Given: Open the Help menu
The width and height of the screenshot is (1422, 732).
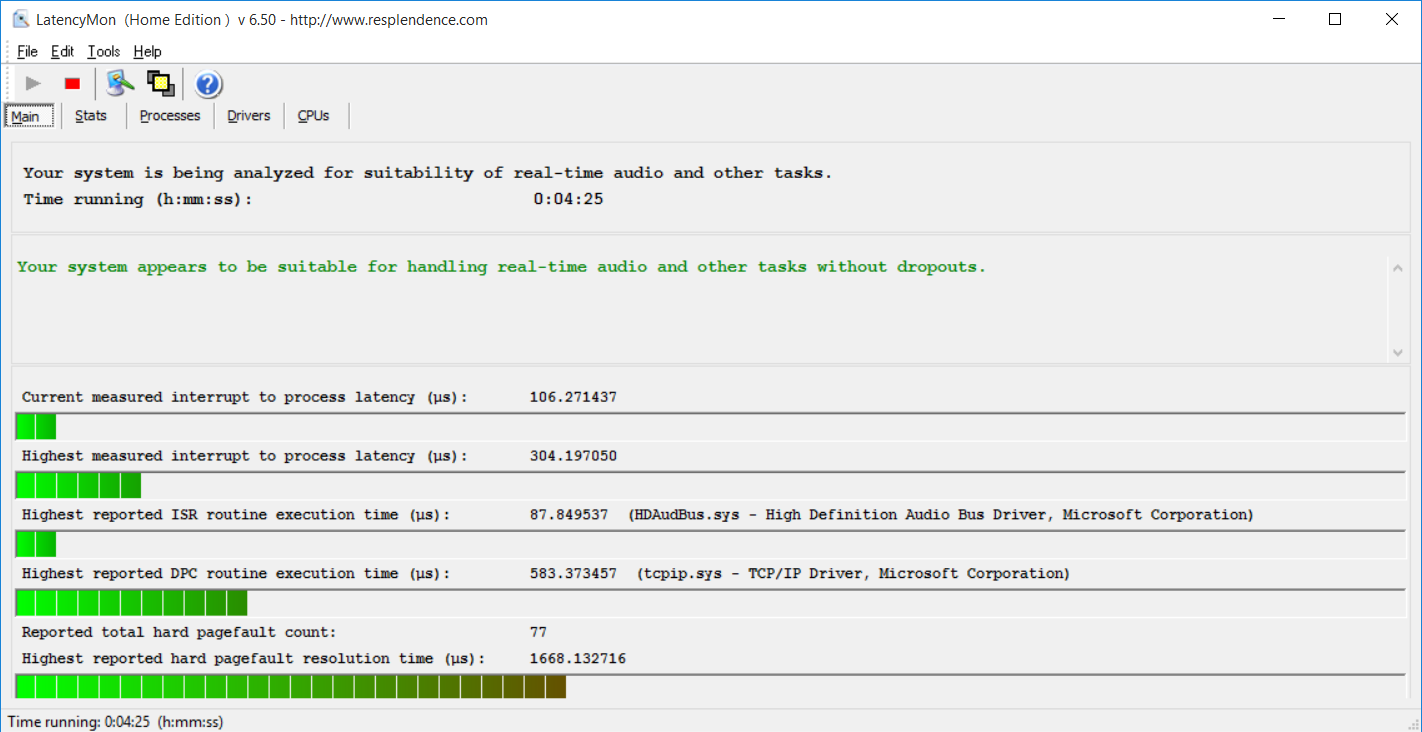Looking at the screenshot, I should tap(147, 51).
